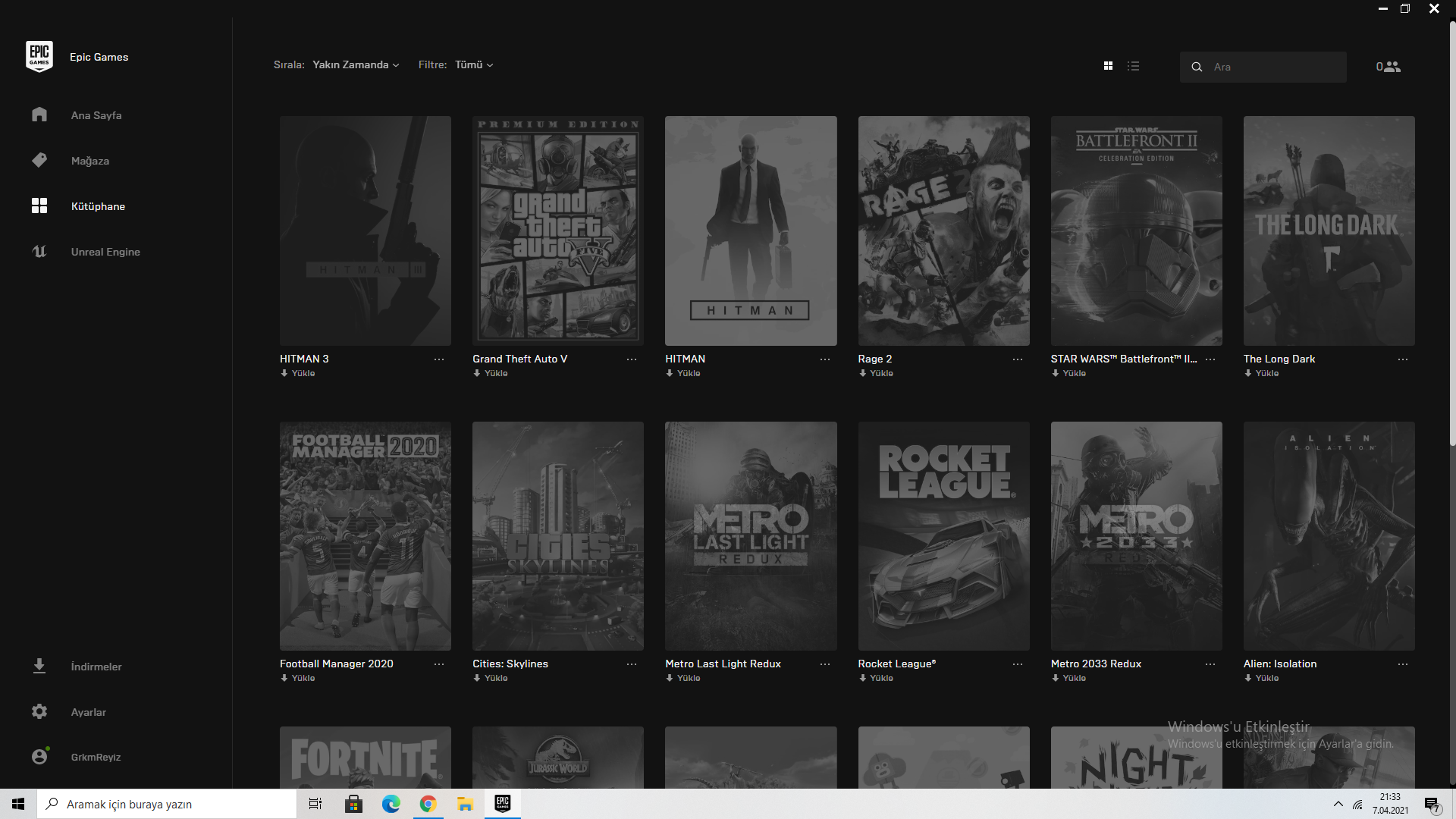Open the friends list icon

tap(1392, 67)
